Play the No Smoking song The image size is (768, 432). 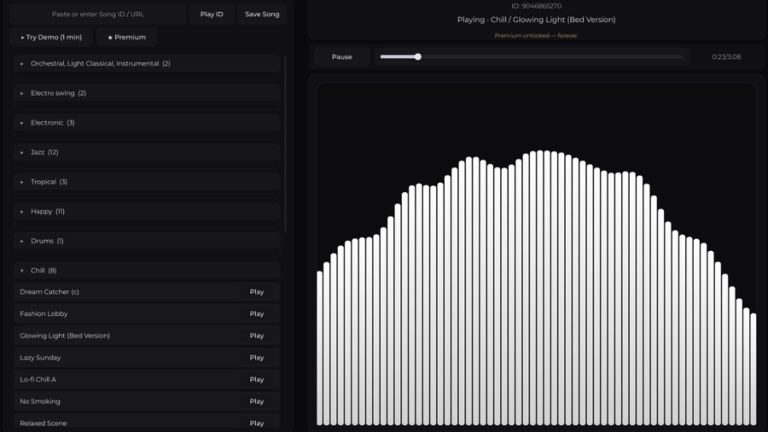(257, 402)
